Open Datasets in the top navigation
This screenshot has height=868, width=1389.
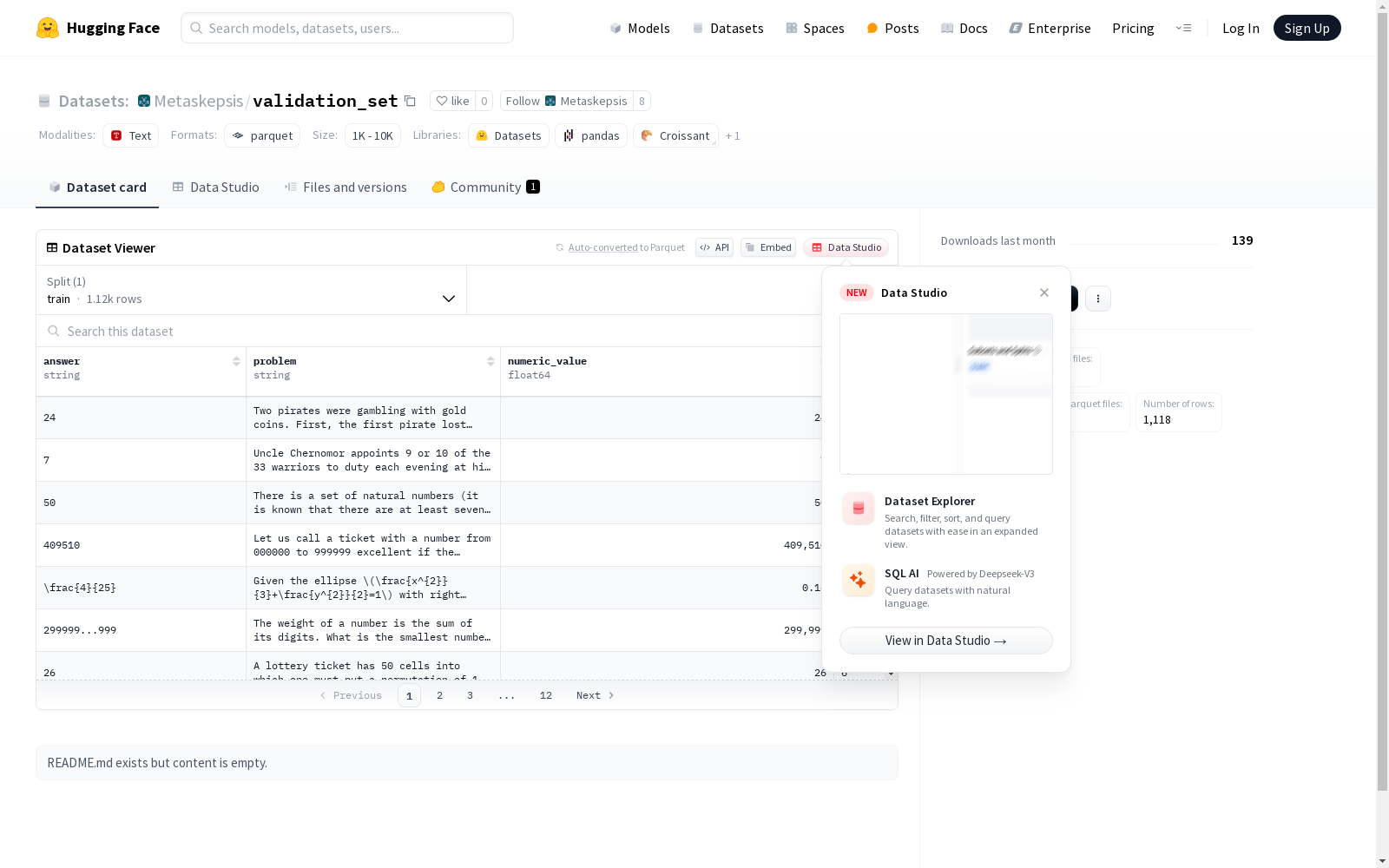coord(727,28)
